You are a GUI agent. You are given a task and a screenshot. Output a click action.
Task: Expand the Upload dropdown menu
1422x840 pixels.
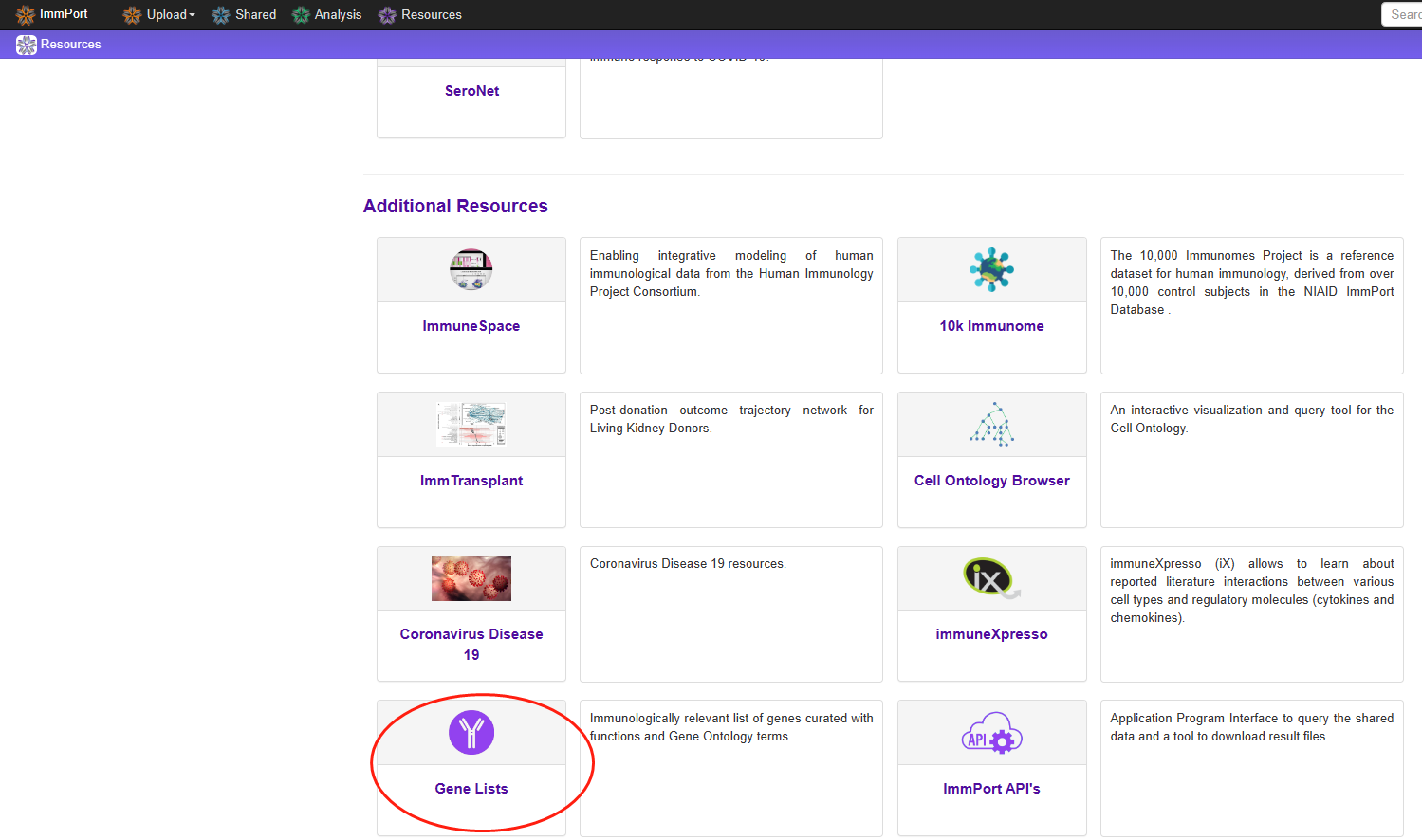point(171,15)
